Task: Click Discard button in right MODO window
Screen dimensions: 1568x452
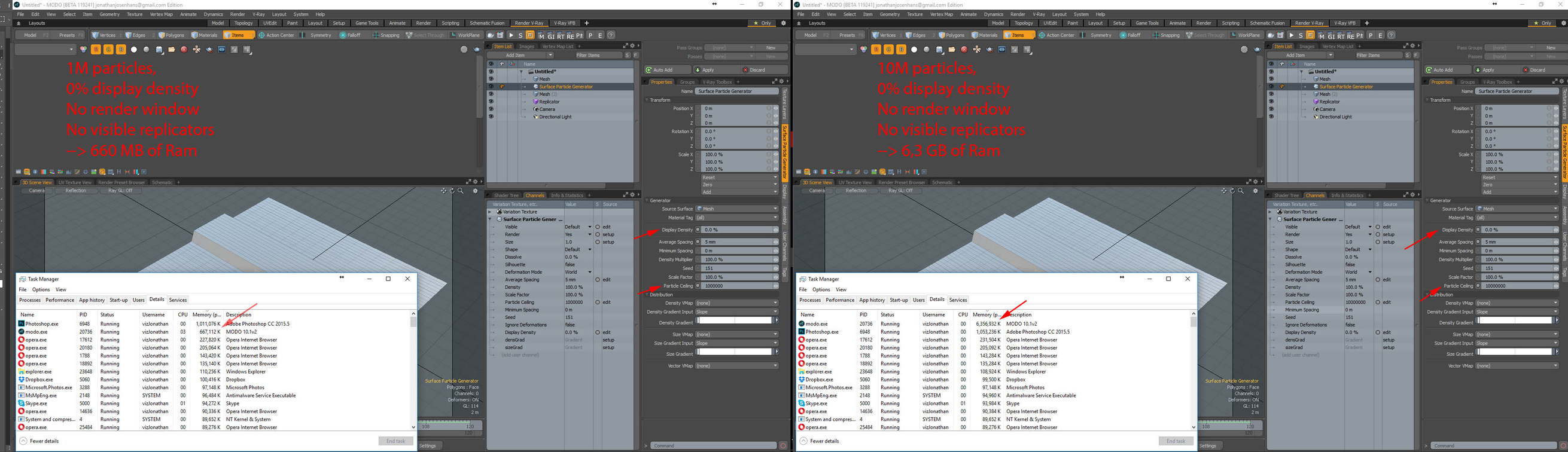Action: point(1544,70)
